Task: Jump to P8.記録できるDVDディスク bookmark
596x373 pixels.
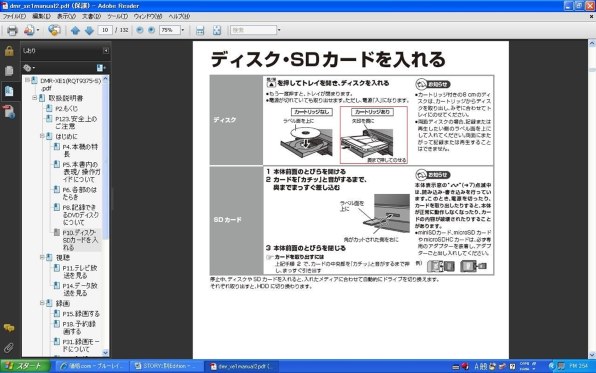Action: tap(81, 214)
